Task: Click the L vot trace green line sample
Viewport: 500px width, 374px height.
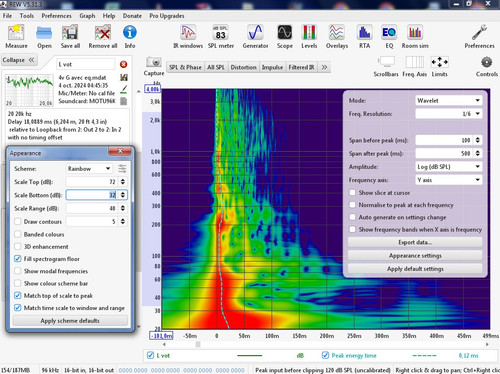Action: pos(250,356)
